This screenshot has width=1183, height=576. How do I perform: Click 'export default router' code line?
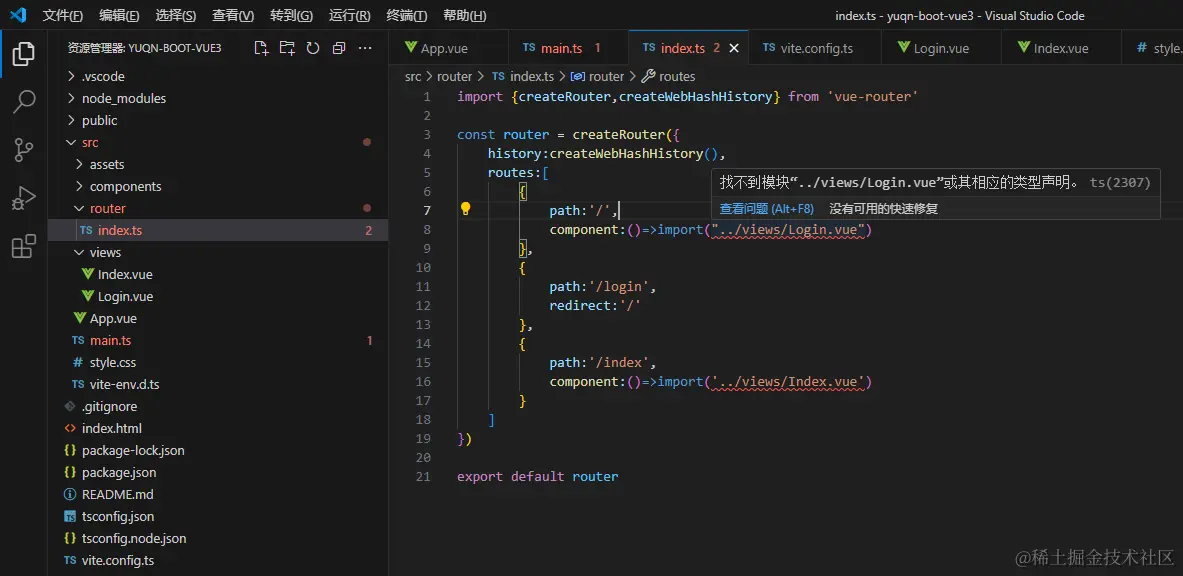coord(537,477)
